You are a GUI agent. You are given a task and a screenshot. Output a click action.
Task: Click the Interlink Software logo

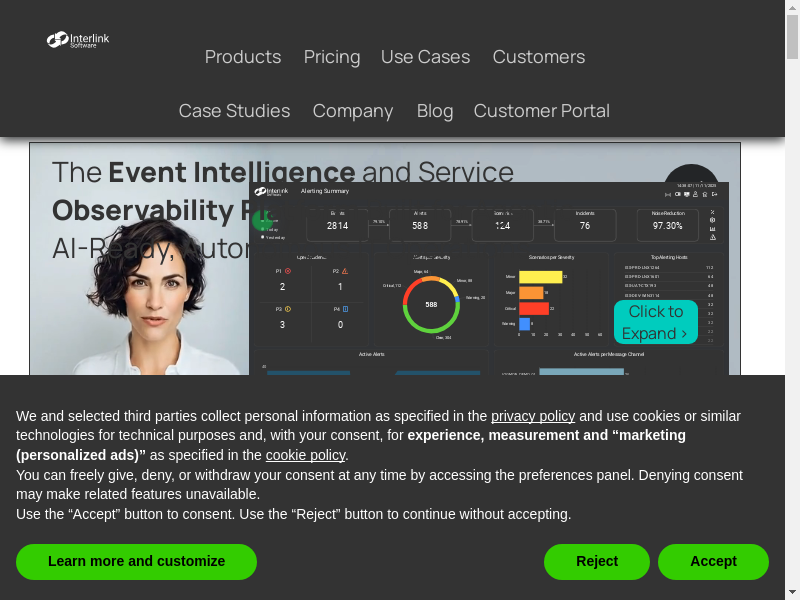point(78,40)
